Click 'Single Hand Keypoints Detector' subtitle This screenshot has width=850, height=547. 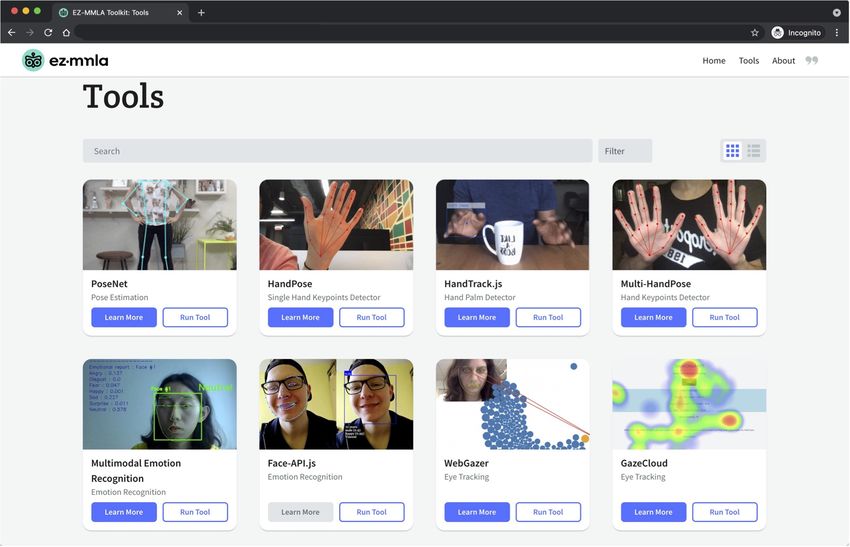pos(324,297)
